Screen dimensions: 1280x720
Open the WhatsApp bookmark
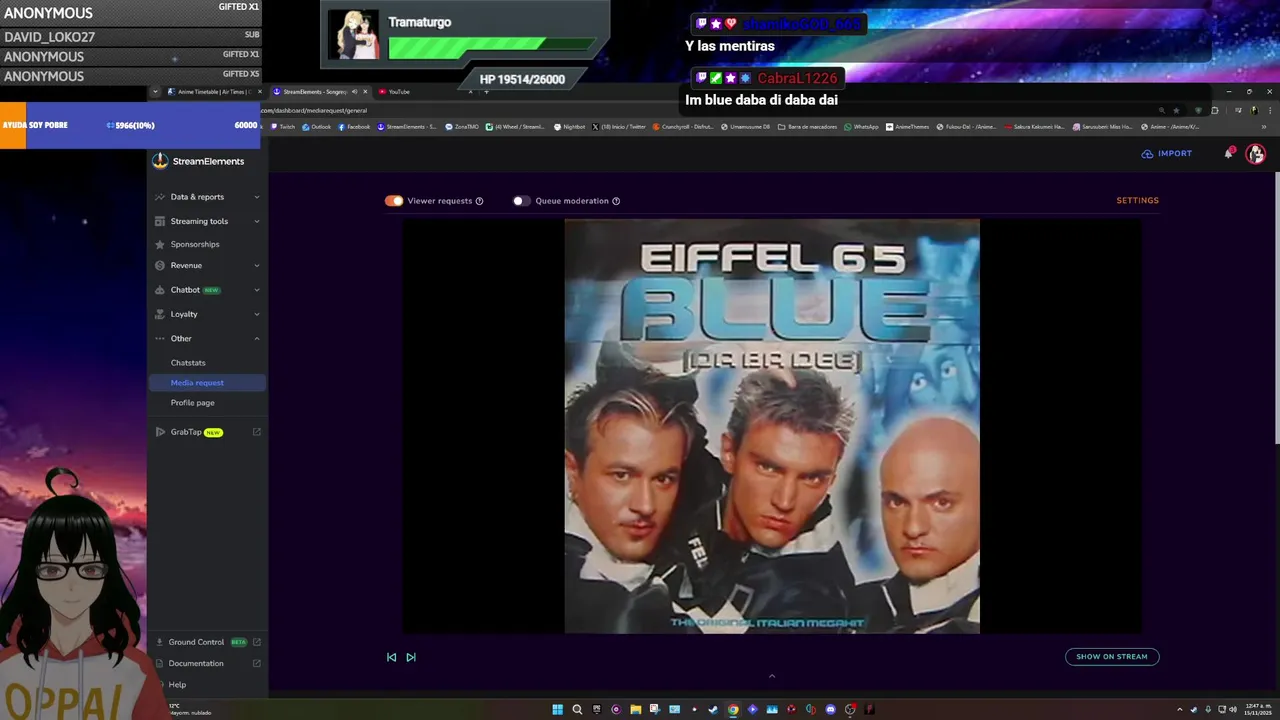862,127
